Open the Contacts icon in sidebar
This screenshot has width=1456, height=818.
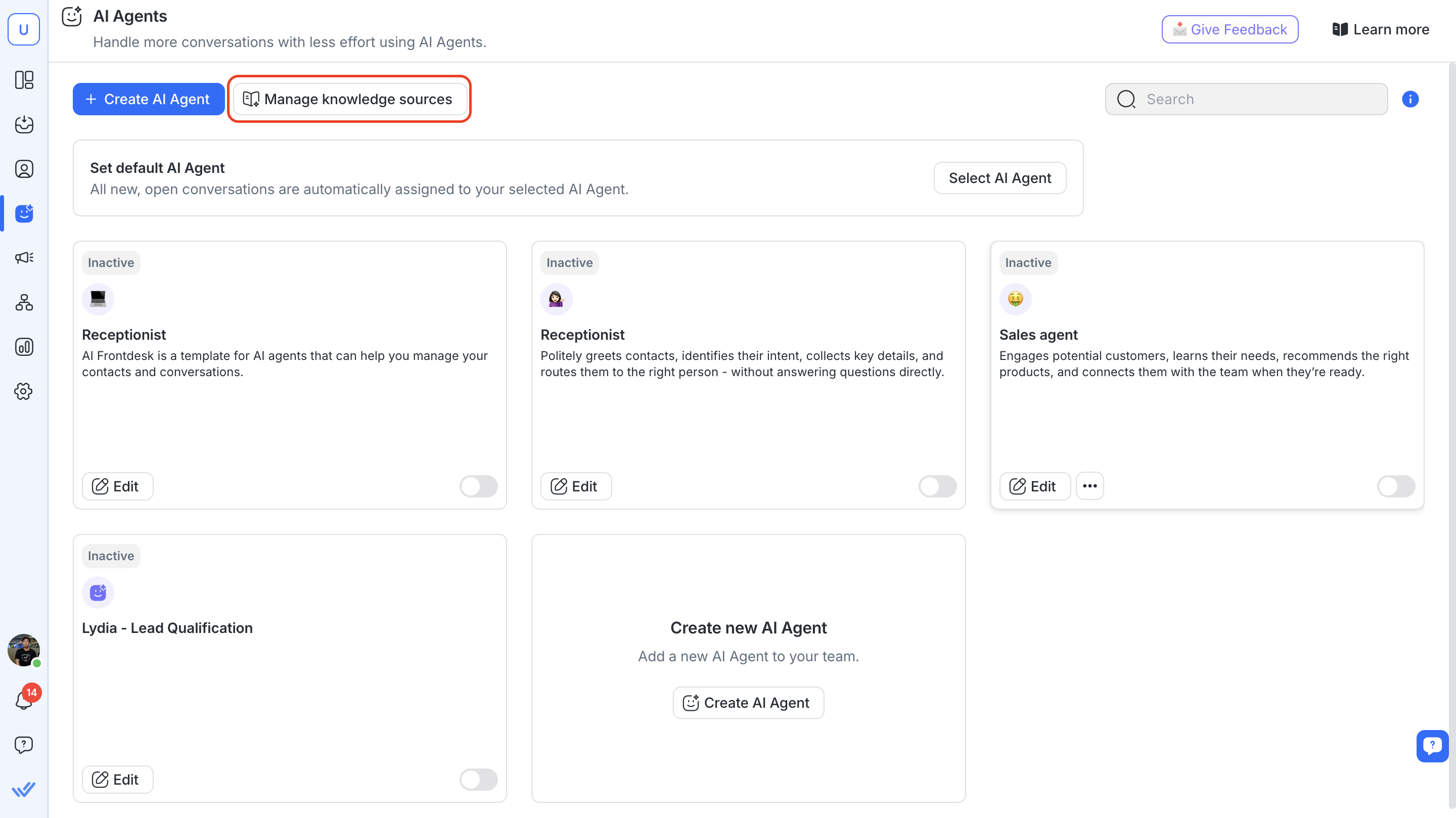tap(24, 169)
